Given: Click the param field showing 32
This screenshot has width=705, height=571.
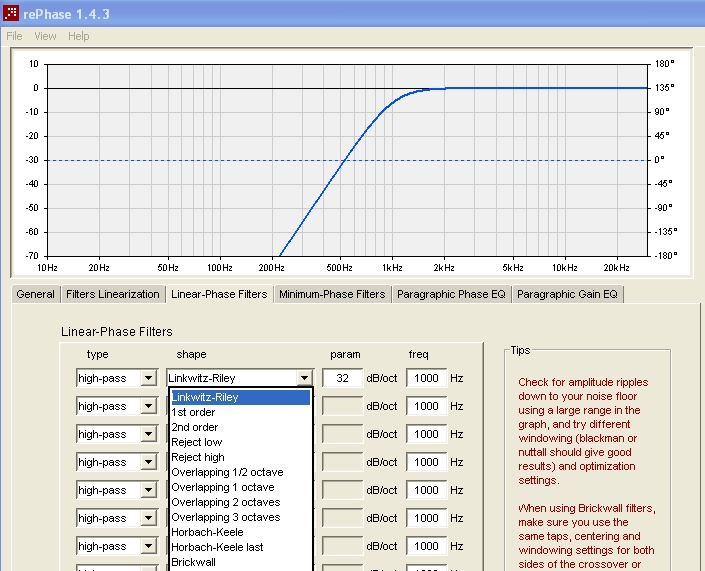Looking at the screenshot, I should coord(342,378).
